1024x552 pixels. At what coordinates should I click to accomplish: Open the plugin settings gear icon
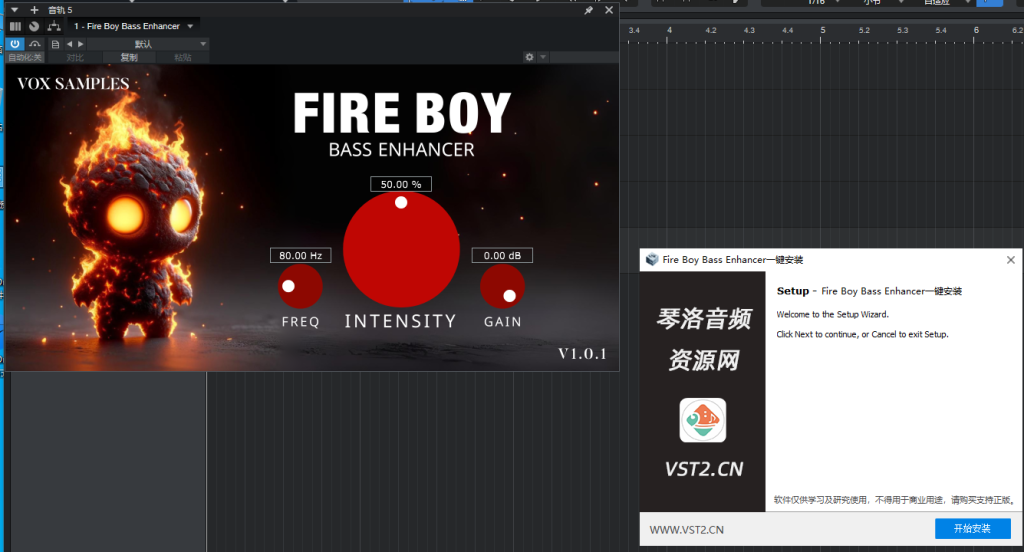pyautogui.click(x=530, y=57)
